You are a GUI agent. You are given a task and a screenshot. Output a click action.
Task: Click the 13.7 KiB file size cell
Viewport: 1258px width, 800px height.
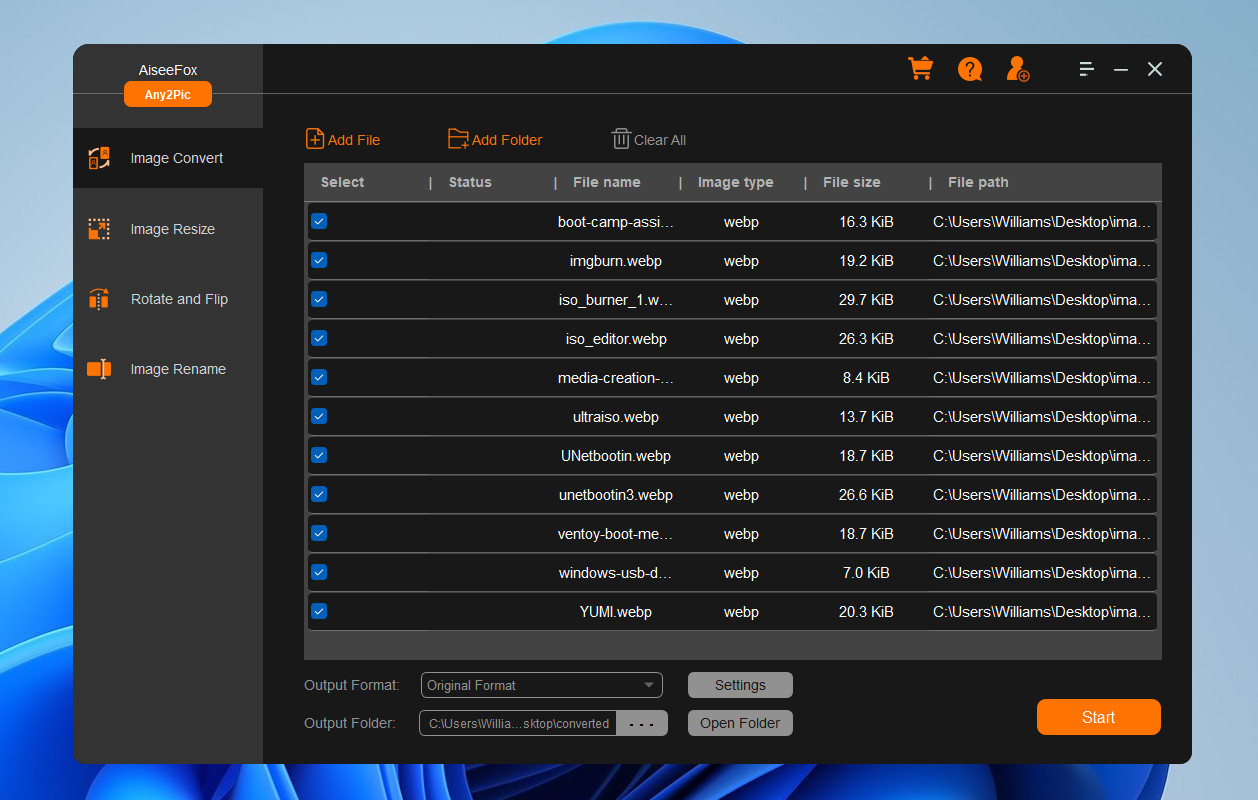(x=866, y=417)
